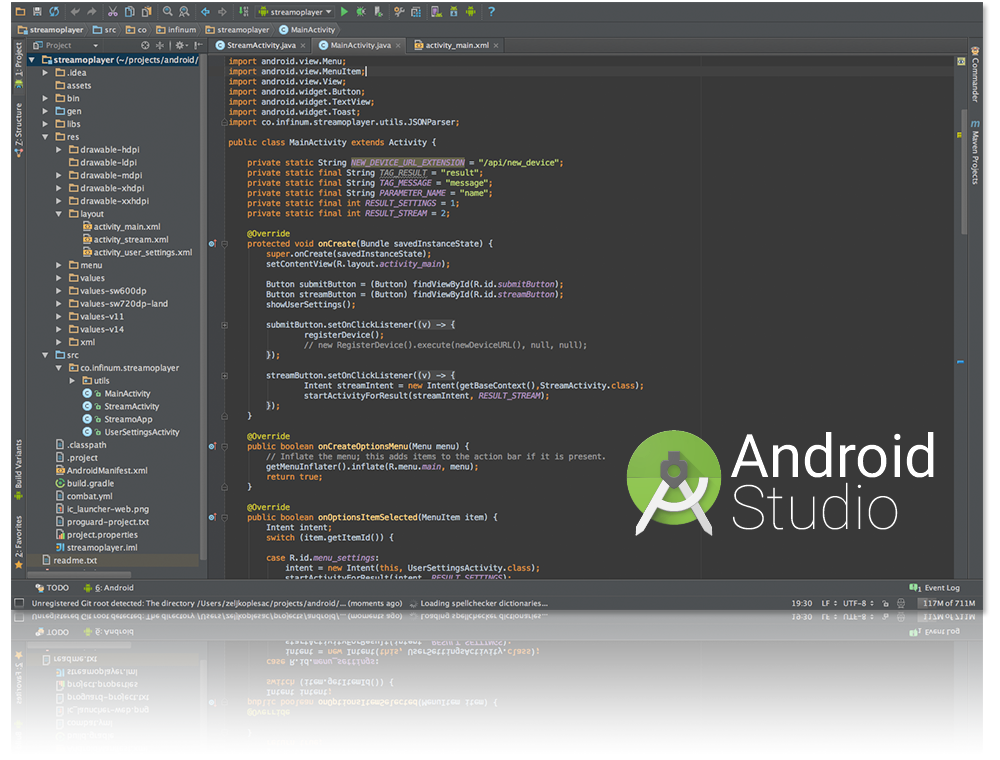Collapse the res folder
The width and height of the screenshot is (1000, 760).
pos(45,137)
